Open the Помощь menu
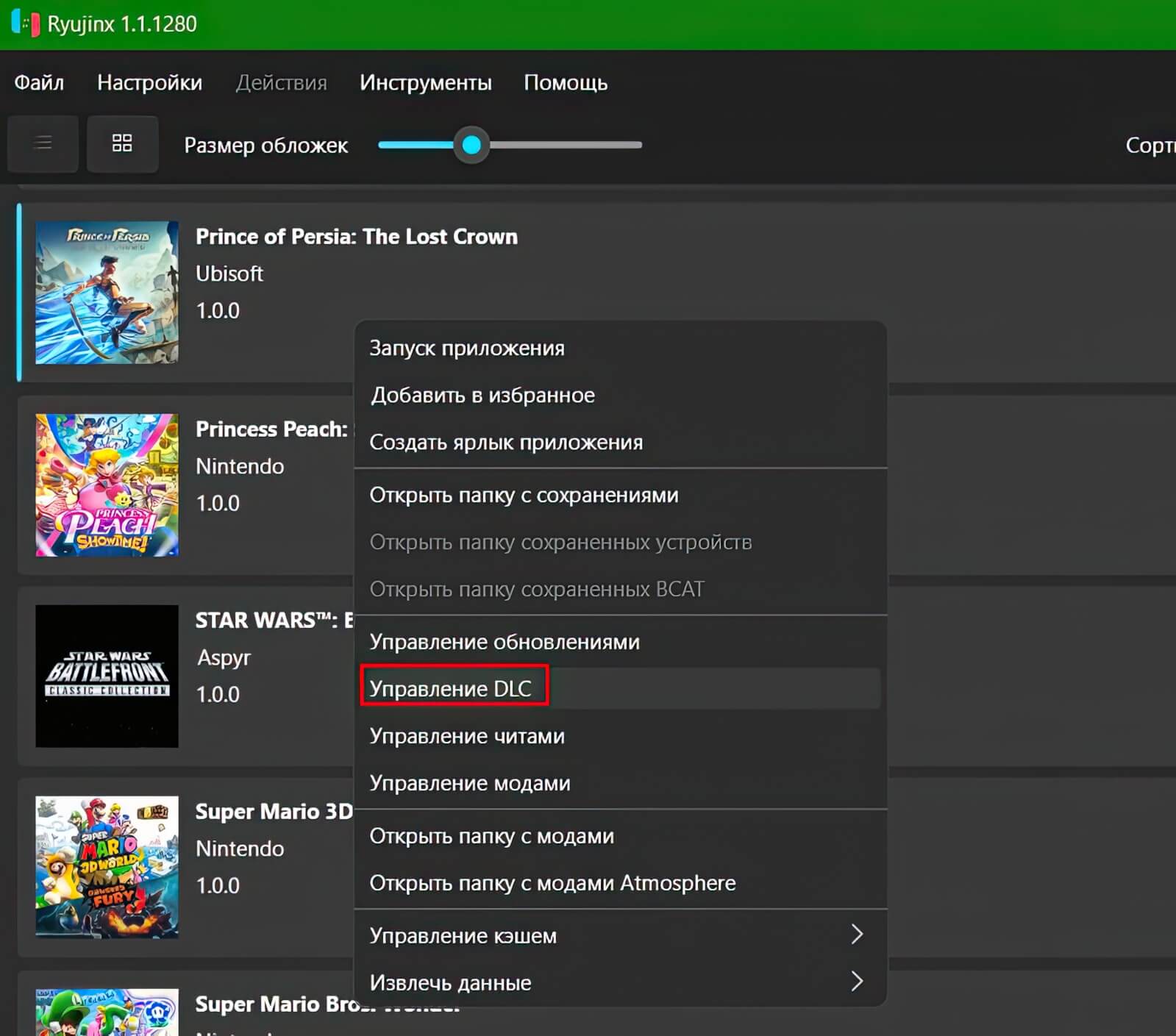1176x1036 pixels. tap(565, 82)
